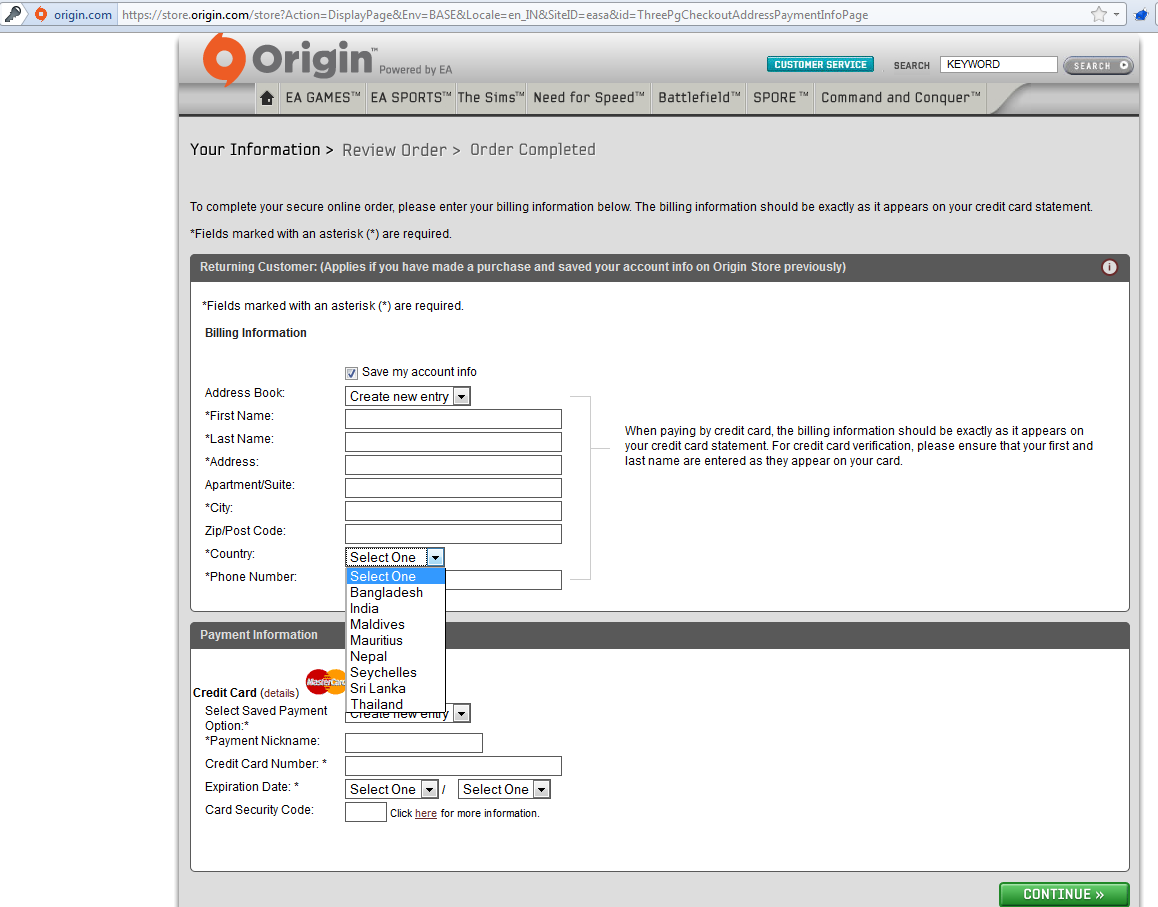Select Bangladesh from country list
Viewport: 1158px width, 907px height.
(x=395, y=592)
